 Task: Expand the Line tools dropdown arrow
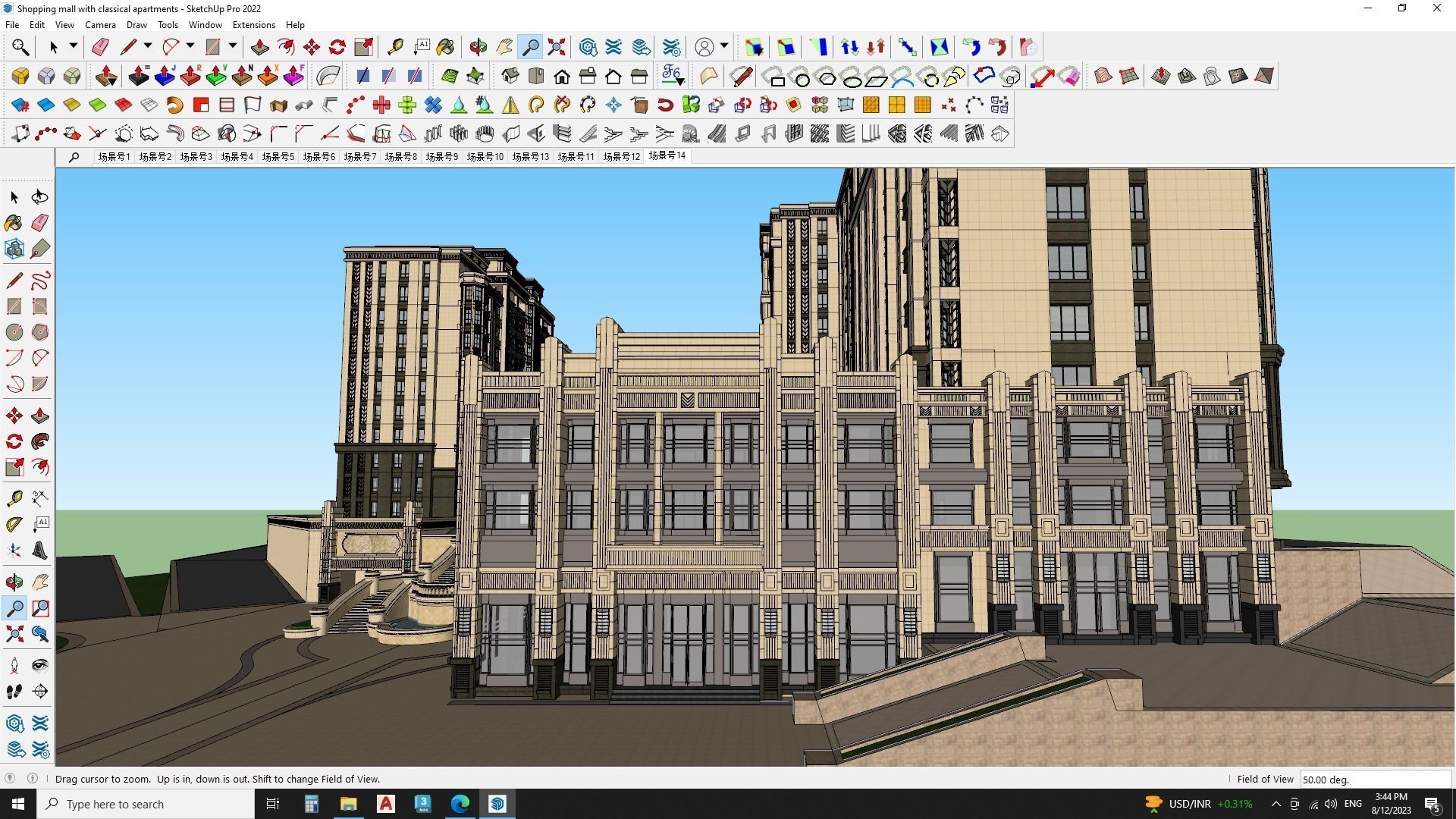(x=148, y=47)
